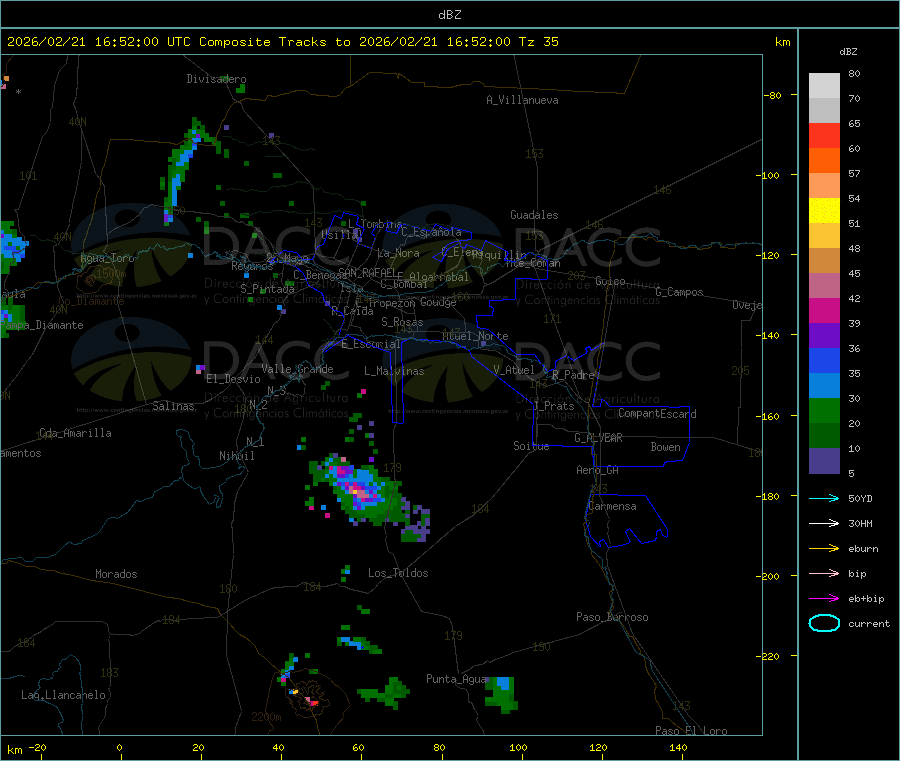Click the A_Villanueva map label
This screenshot has height=761, width=900.
click(522, 100)
